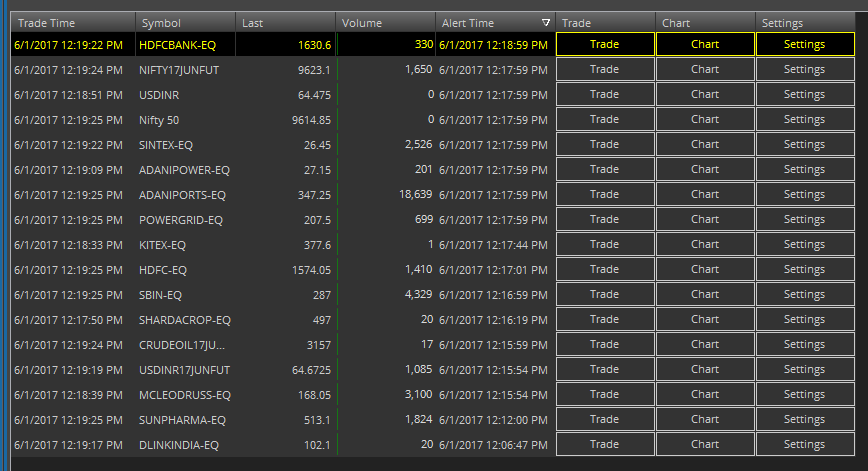The image size is (868, 471).
Task: Click Trade for DLINKINDIA-EQ
Action: pos(604,444)
